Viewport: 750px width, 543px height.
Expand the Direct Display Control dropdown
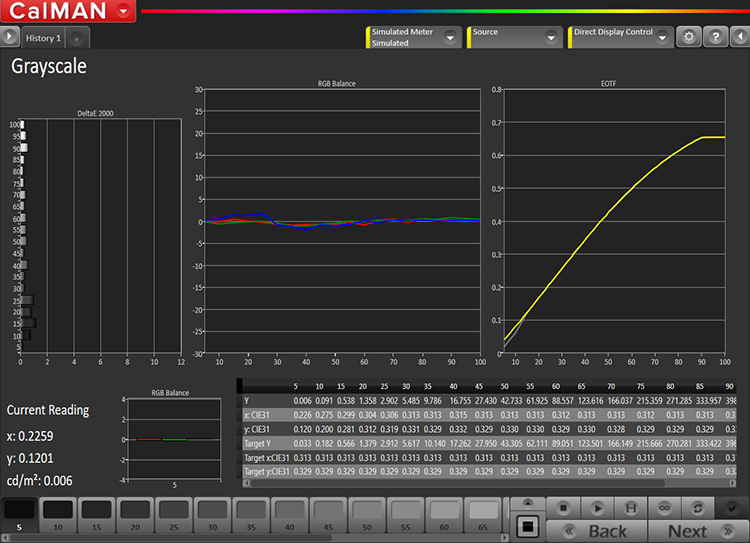click(661, 37)
